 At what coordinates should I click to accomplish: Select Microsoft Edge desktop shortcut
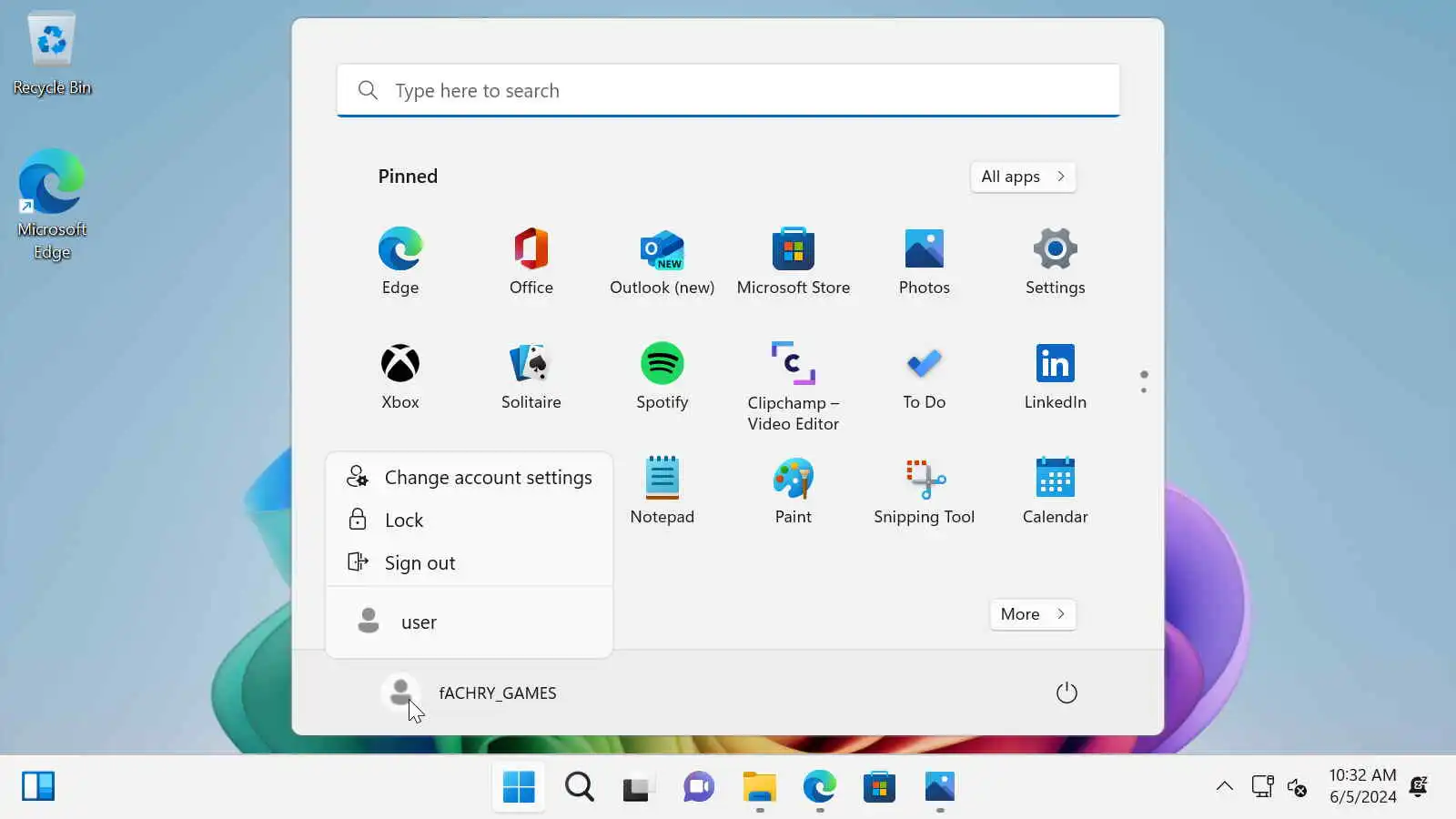(x=52, y=206)
